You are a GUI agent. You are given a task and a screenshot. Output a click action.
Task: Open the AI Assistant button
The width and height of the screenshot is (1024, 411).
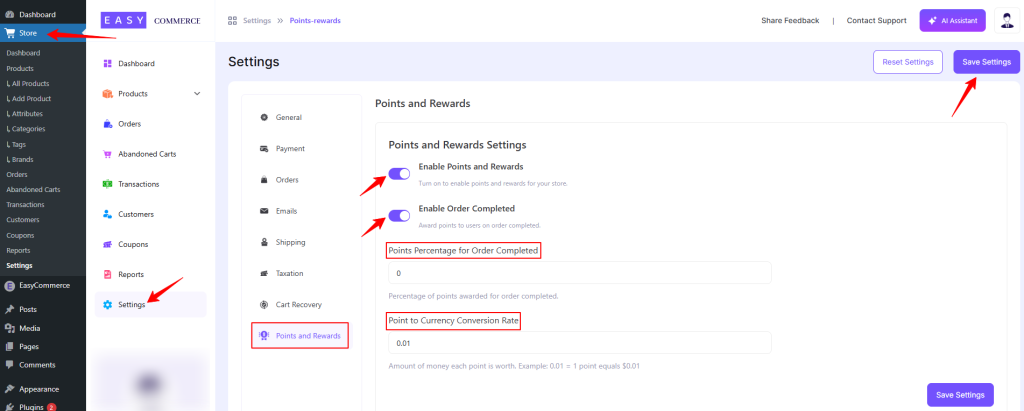952,20
